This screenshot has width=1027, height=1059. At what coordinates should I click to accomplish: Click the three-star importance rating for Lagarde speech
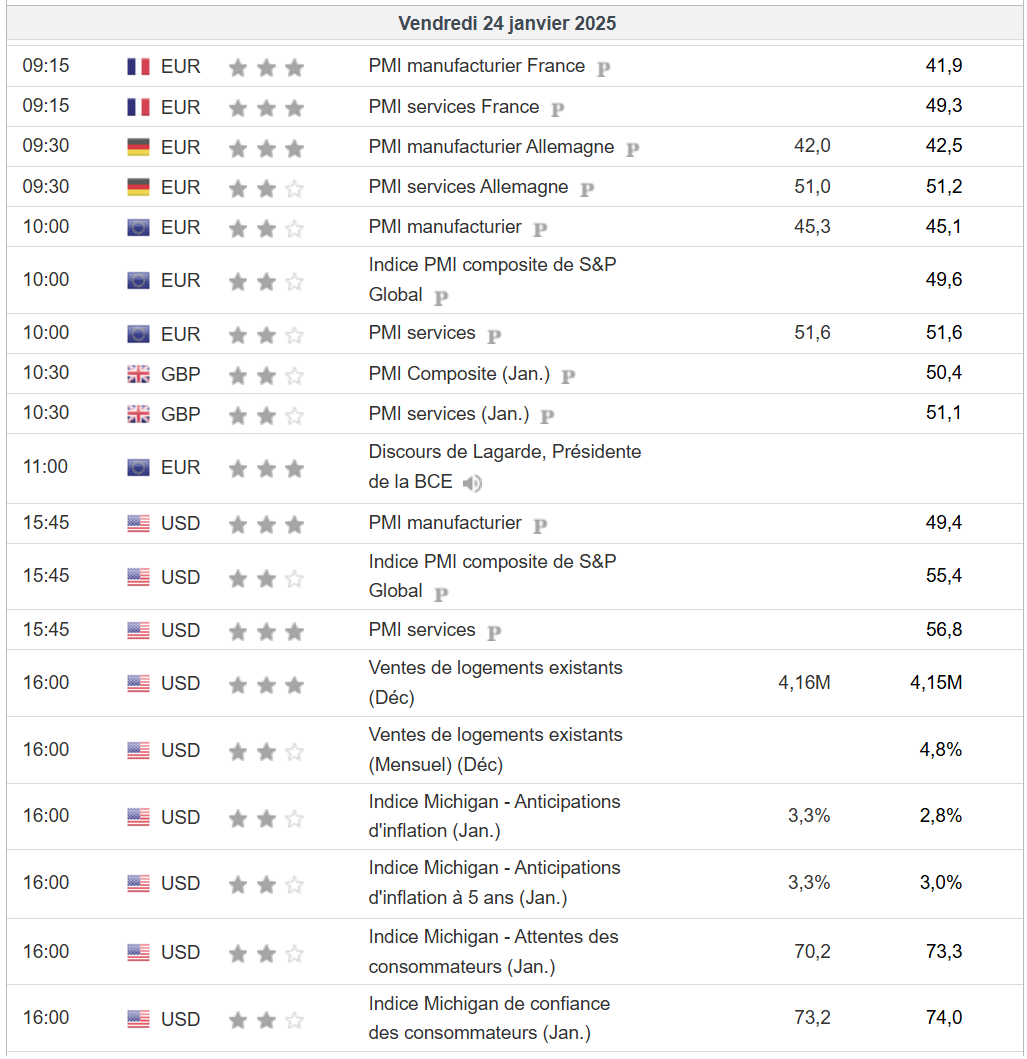click(x=266, y=468)
